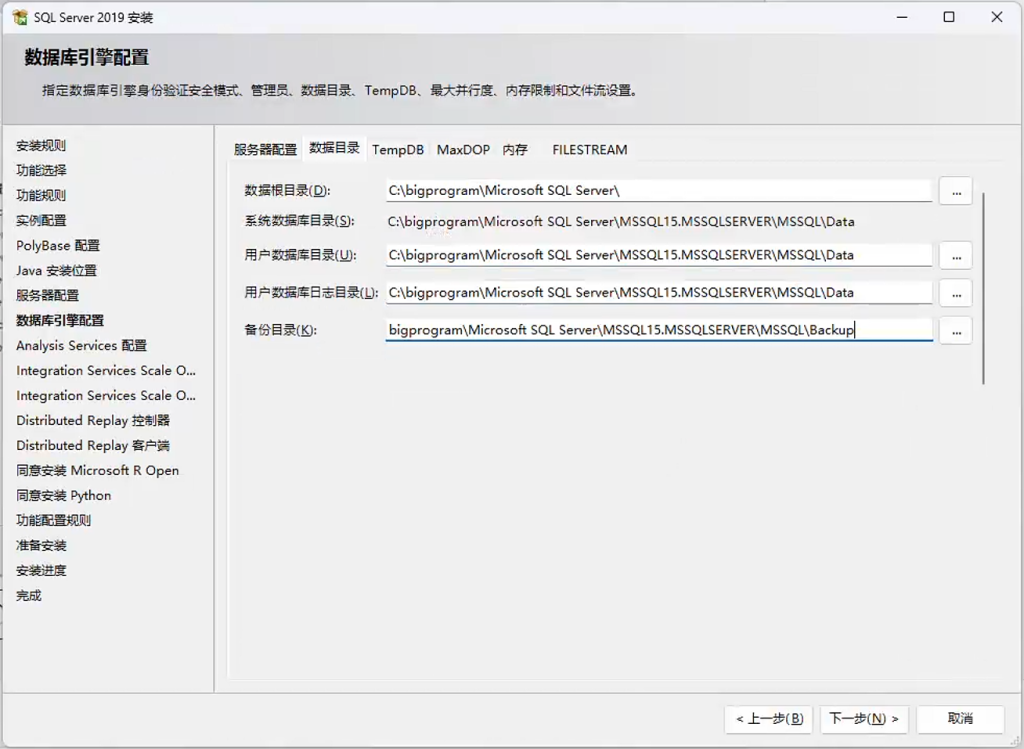Click the 用户数据库日志目录(L) label

(311, 293)
